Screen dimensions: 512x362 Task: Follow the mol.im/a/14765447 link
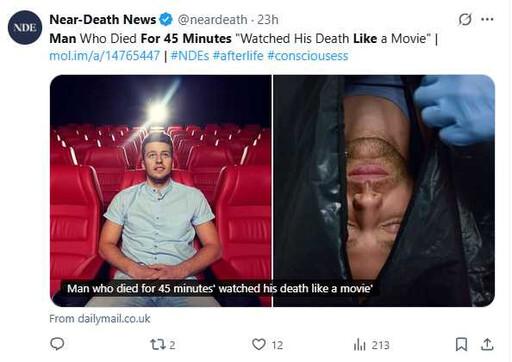105,56
